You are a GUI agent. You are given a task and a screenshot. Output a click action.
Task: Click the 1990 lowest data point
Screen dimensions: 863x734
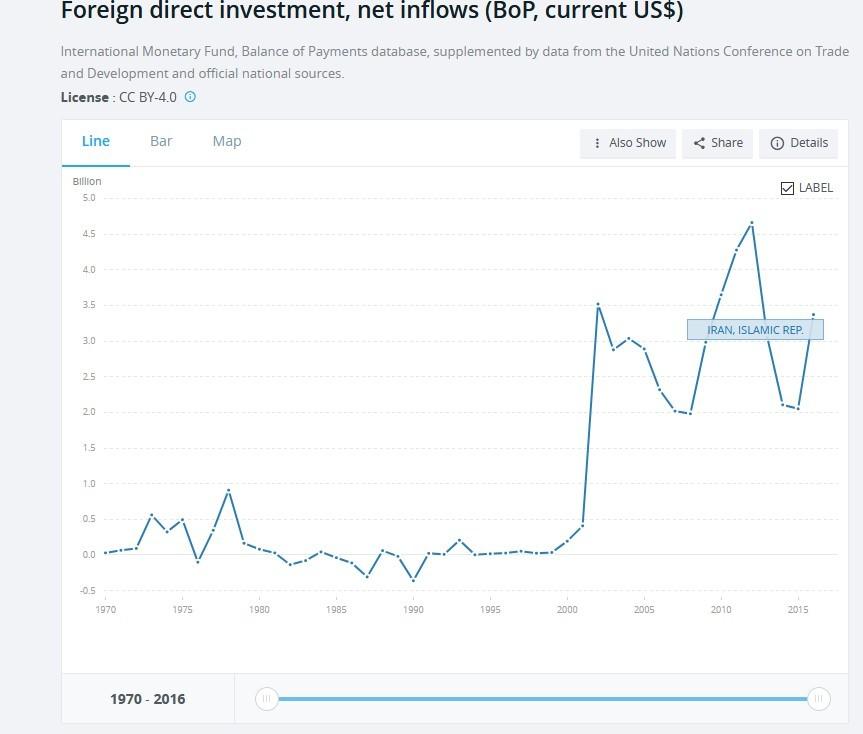(x=413, y=580)
